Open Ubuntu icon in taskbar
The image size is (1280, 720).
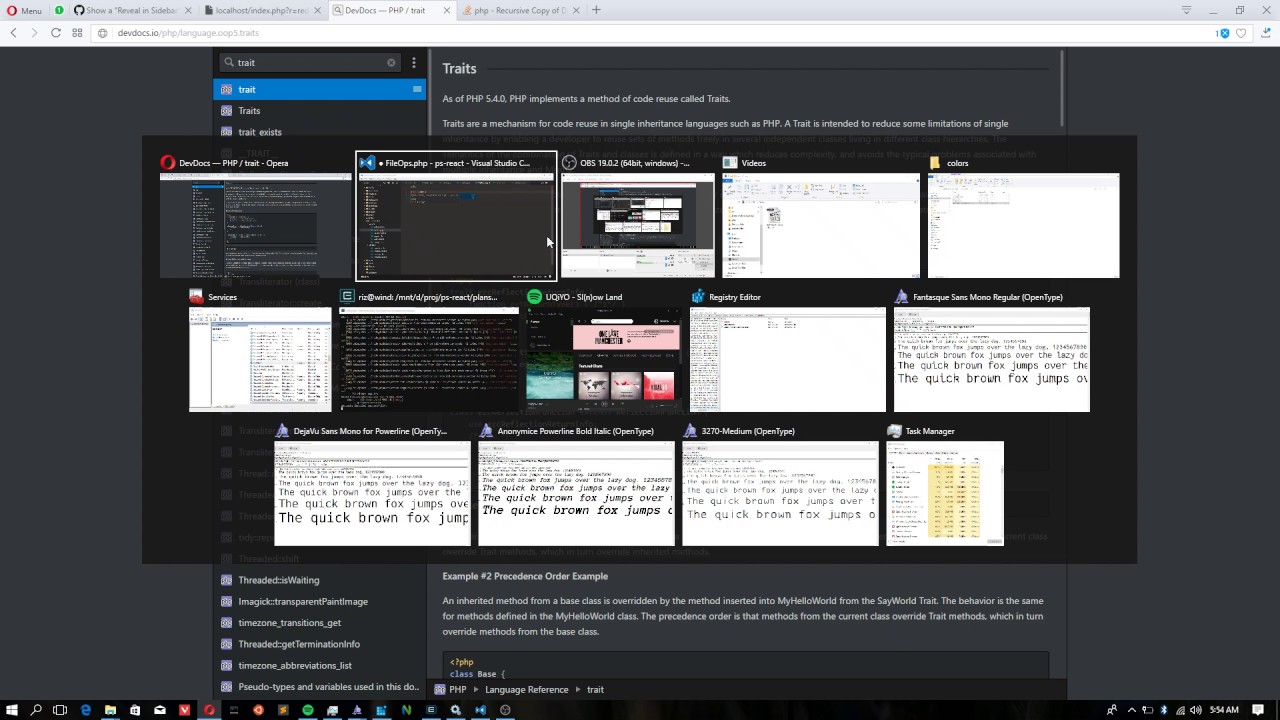click(258, 710)
